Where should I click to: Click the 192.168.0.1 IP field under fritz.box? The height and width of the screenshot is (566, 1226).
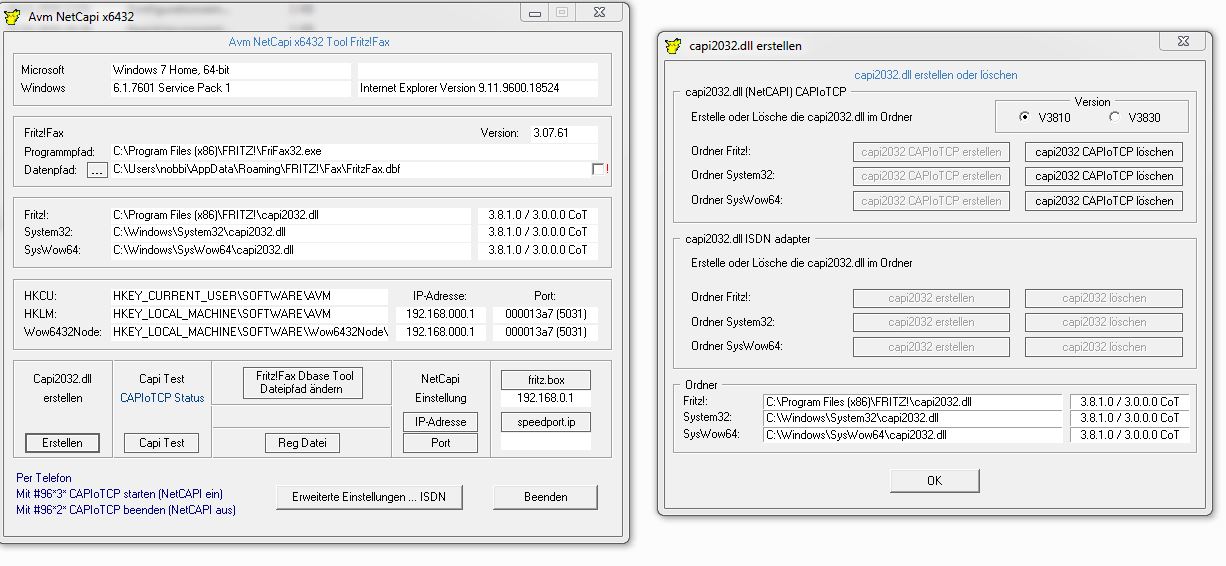pos(546,397)
